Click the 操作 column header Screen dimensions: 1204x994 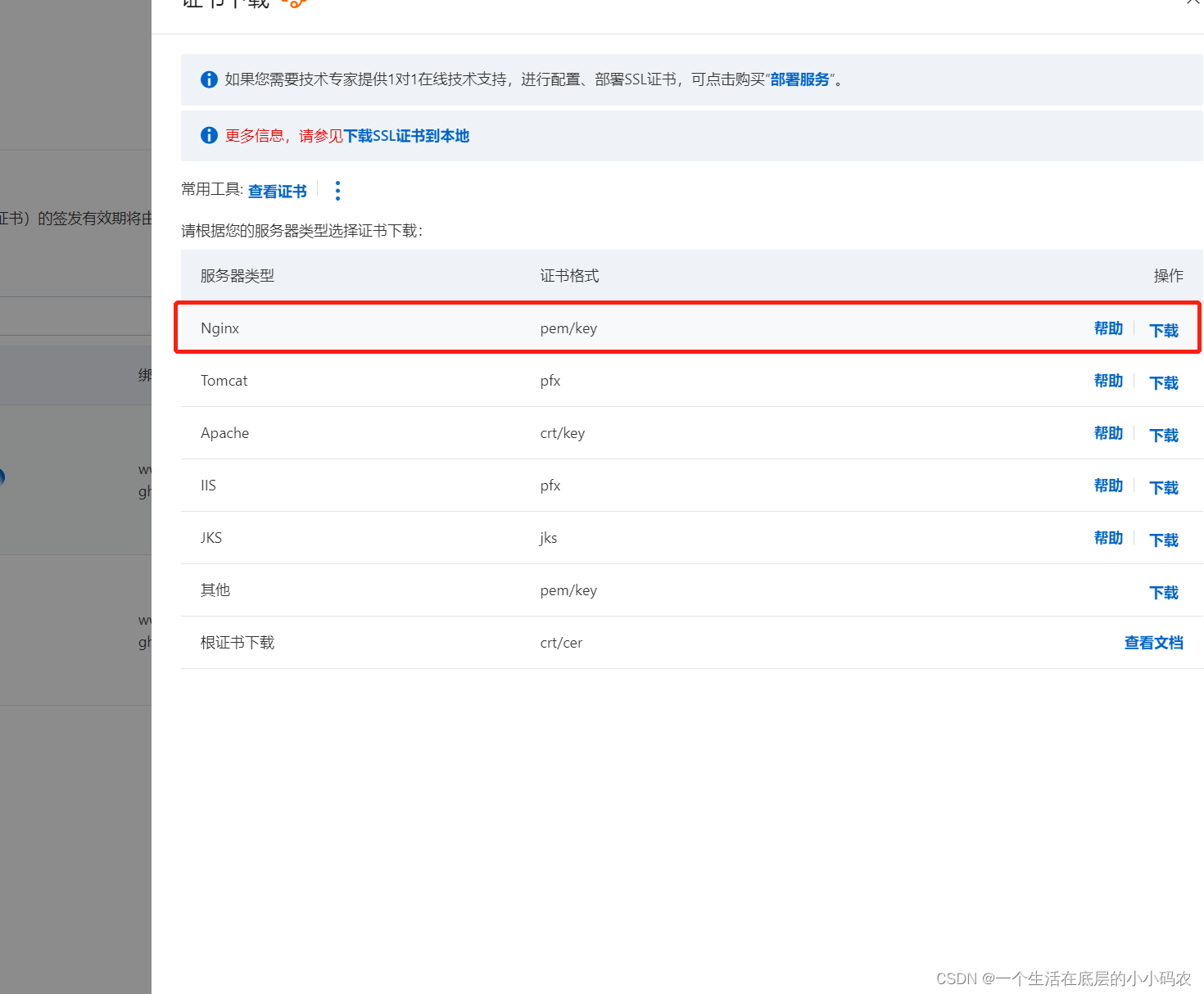(1168, 276)
